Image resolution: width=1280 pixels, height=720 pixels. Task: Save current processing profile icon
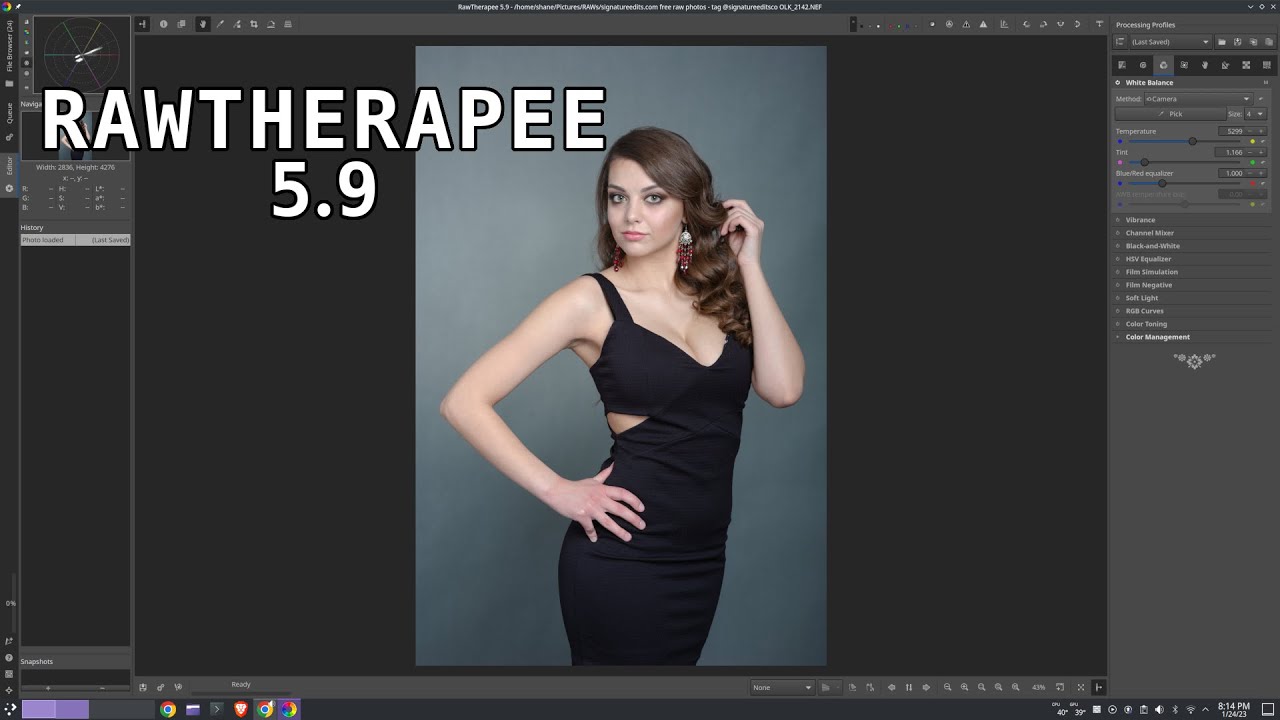(1237, 42)
